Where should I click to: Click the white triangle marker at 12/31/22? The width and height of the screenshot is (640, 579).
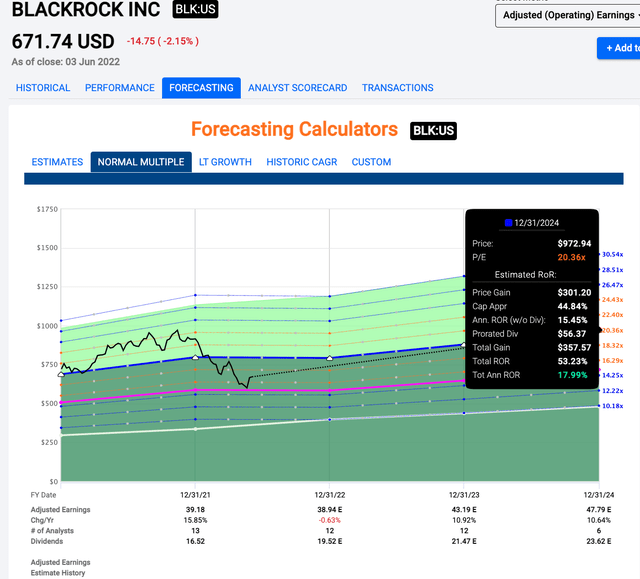pyautogui.click(x=330, y=358)
